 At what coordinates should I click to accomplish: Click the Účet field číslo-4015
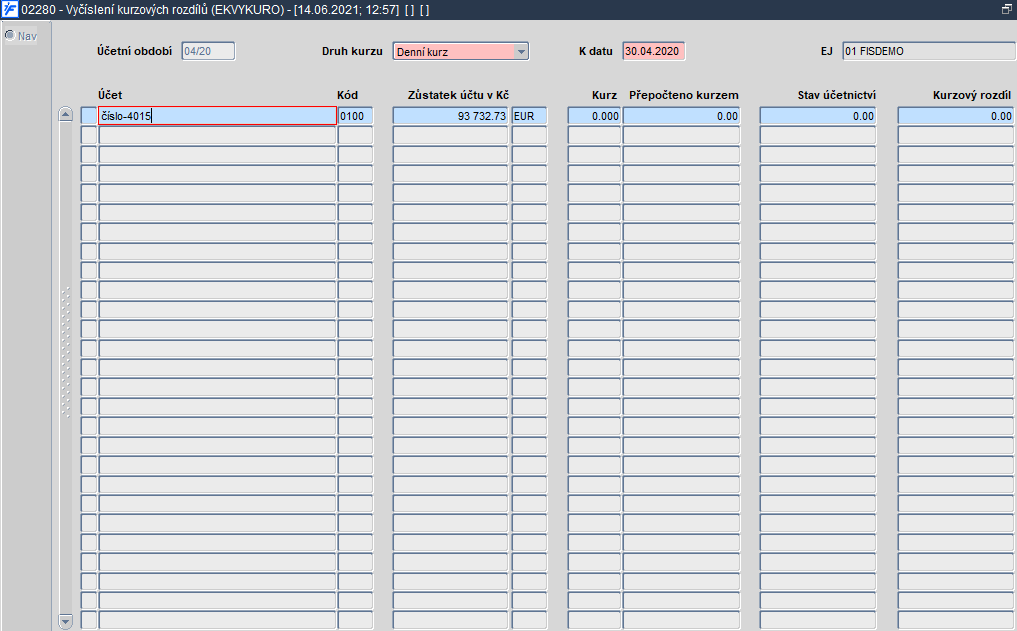click(217, 116)
